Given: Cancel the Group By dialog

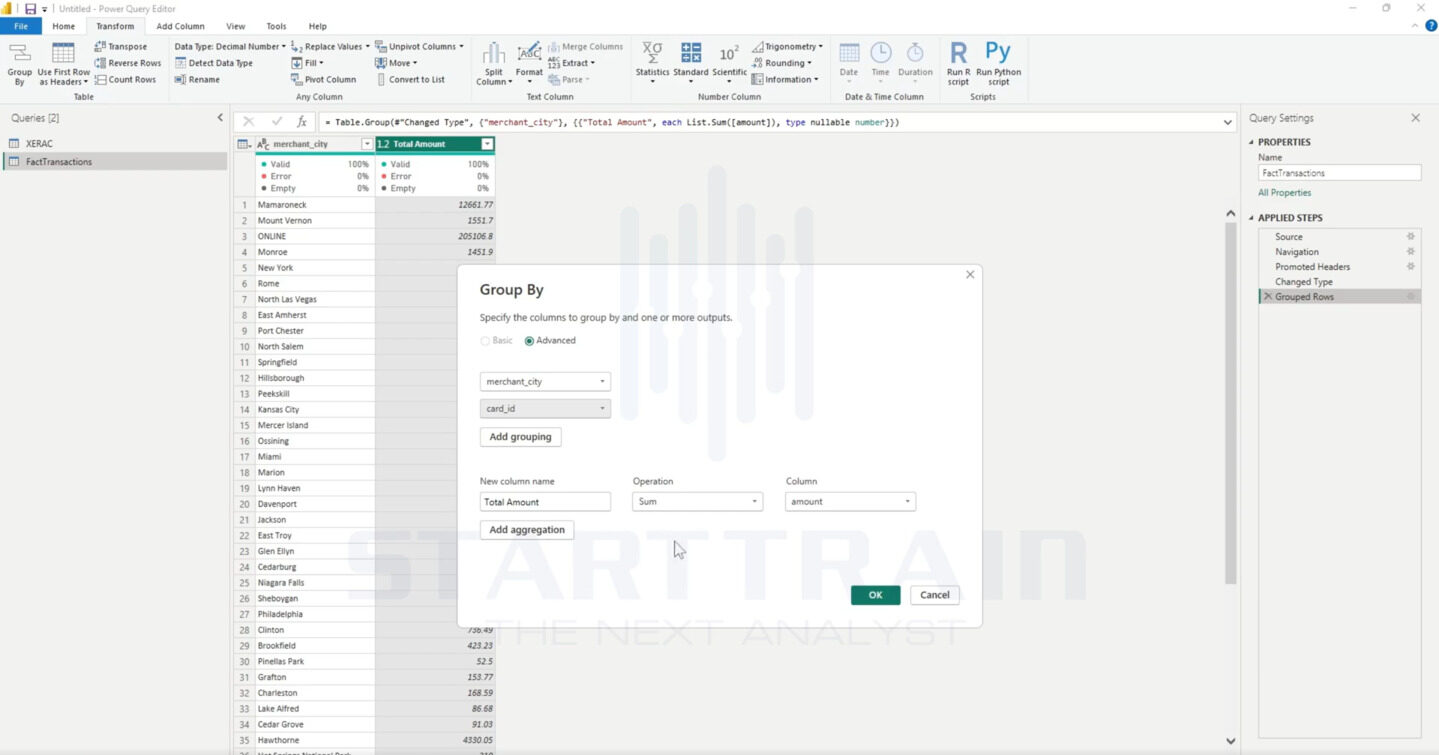Looking at the screenshot, I should coord(935,595).
